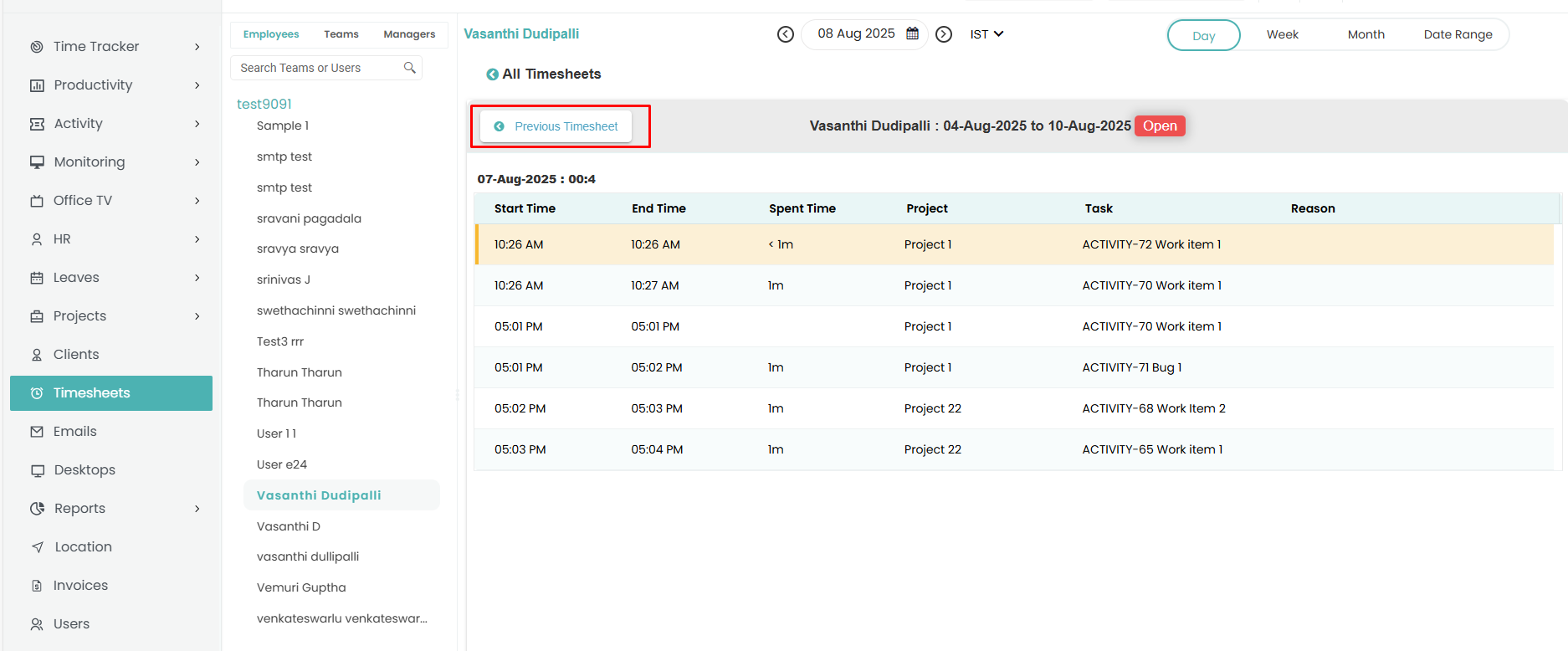This screenshot has height=651, width=1568.
Task: Select employee srinivas J
Action: (x=284, y=279)
